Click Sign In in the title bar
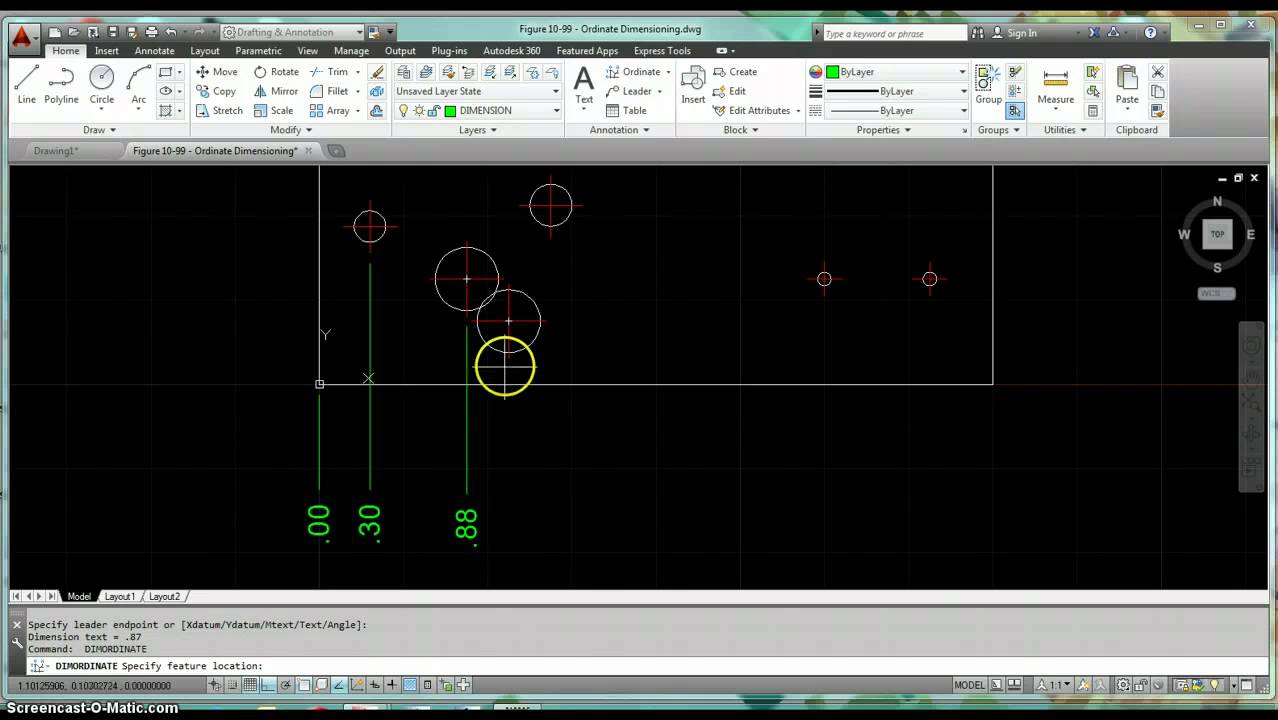The width and height of the screenshot is (1278, 720). [x=1022, y=33]
